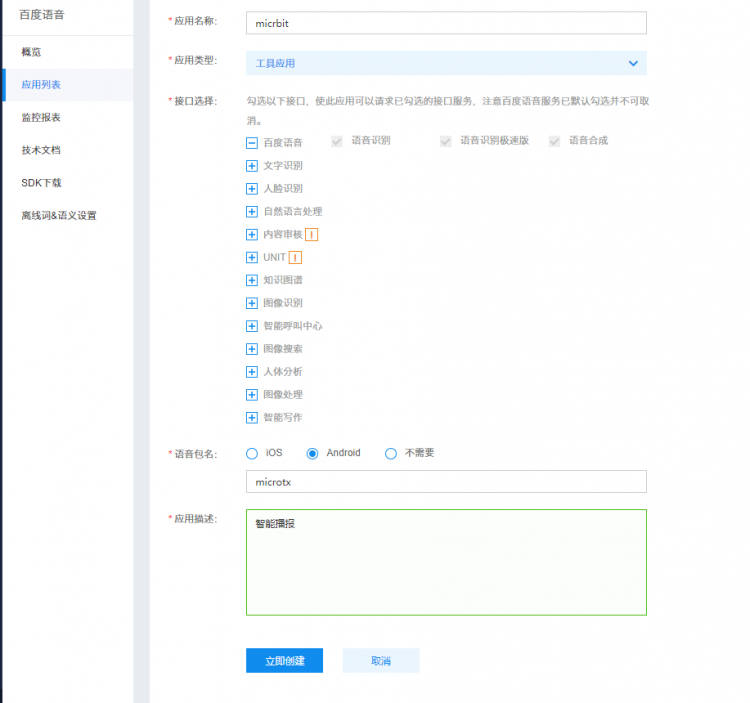Screen dimensions: 750x703
Task: Select the 不需要 radio option
Action: pyautogui.click(x=391, y=453)
